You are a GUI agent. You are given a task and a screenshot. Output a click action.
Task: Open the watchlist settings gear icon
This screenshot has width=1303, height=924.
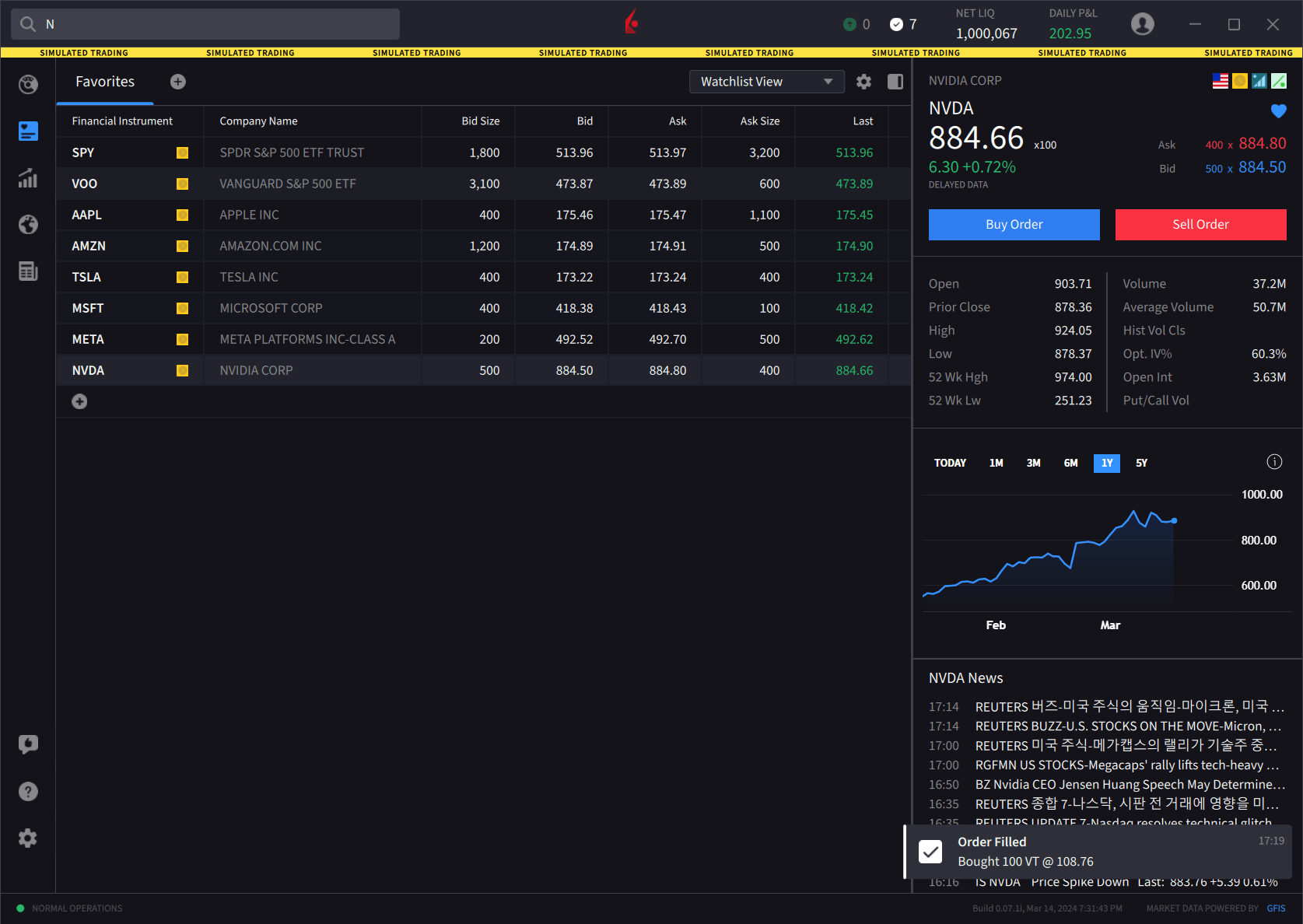[x=863, y=82]
